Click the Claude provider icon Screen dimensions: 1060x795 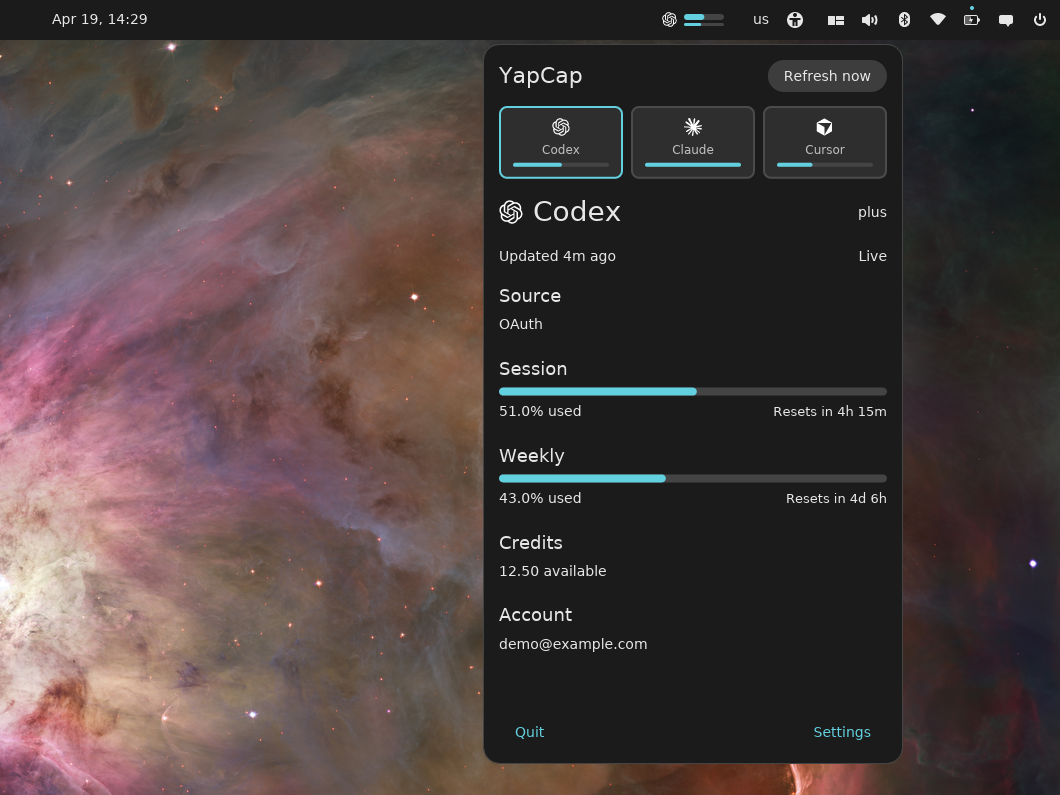coord(692,127)
